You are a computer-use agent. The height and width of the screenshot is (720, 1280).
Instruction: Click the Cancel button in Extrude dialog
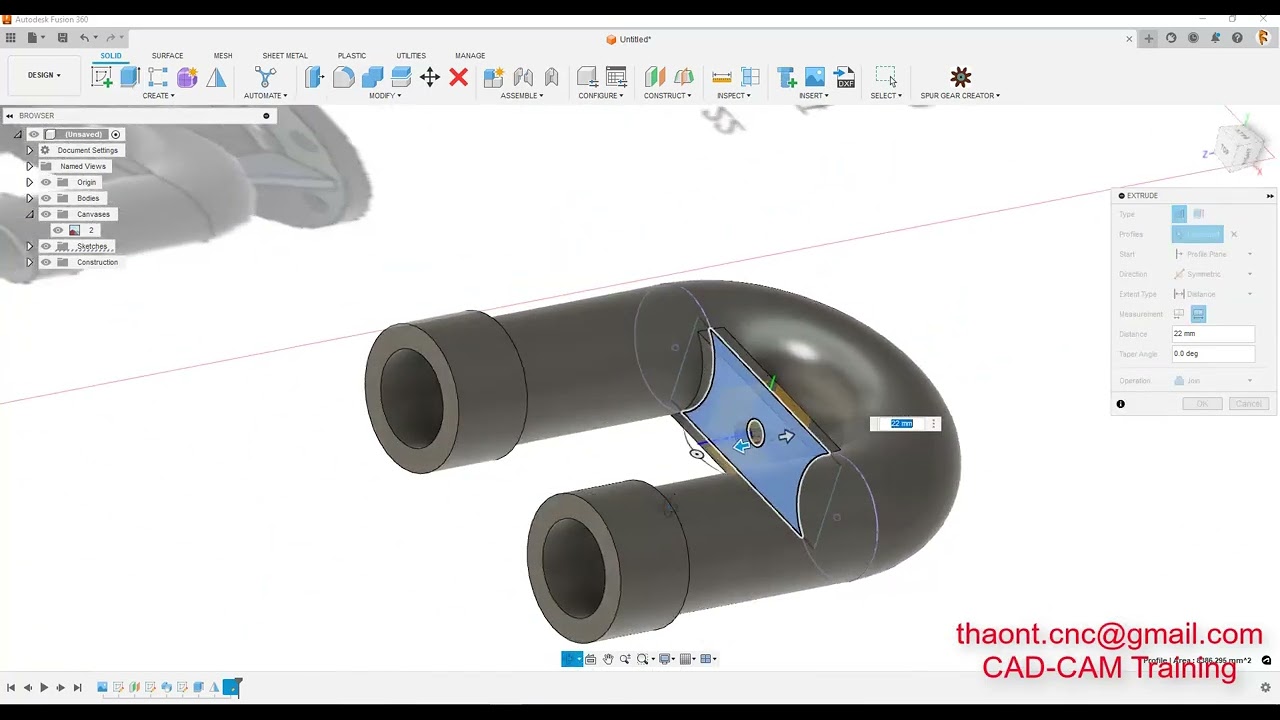[1248, 404]
